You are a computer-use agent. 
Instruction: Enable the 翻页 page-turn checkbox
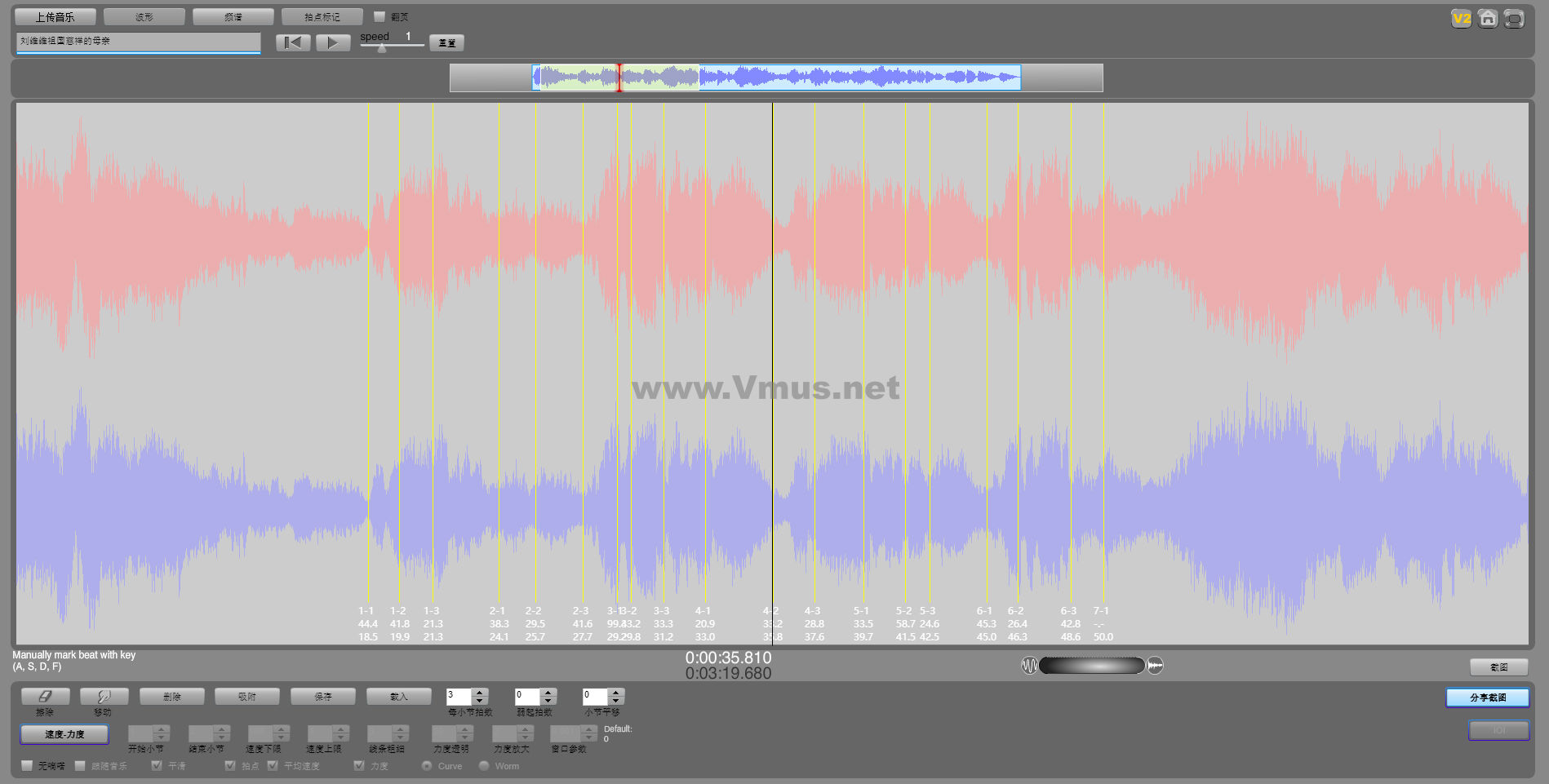(379, 16)
